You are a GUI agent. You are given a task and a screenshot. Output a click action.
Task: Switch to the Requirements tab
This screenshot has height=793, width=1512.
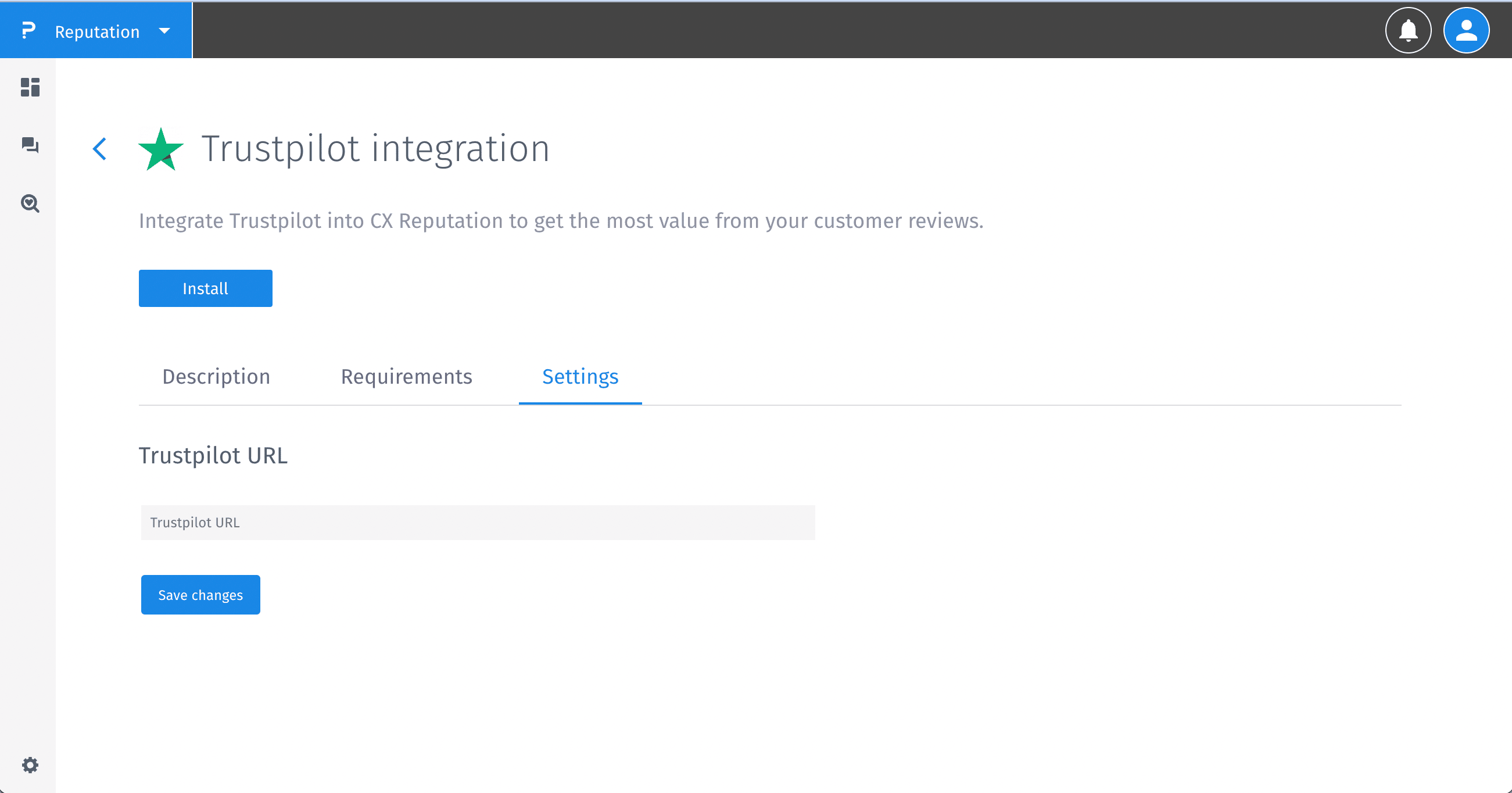(406, 377)
